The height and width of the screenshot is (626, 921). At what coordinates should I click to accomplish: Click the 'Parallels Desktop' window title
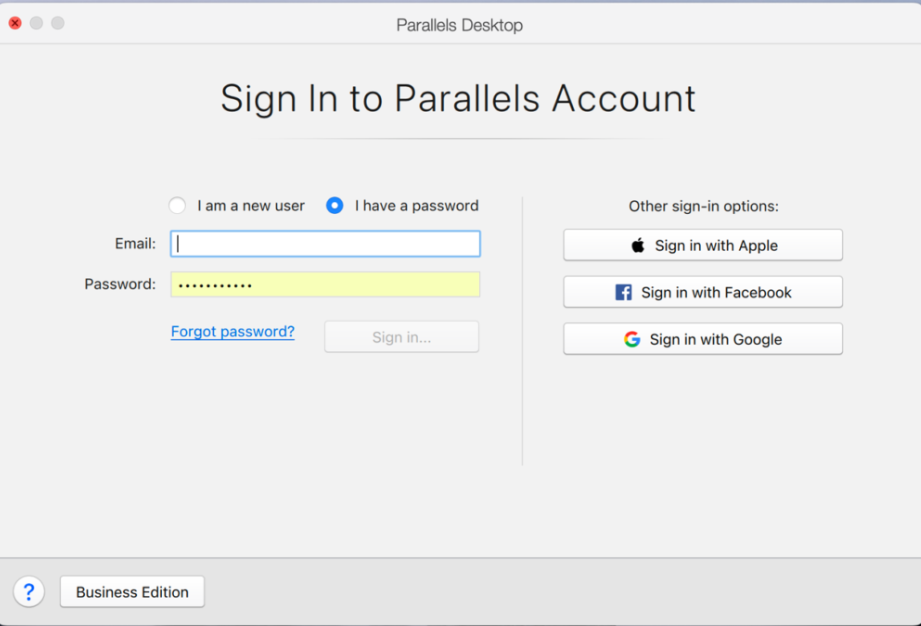tap(459, 25)
